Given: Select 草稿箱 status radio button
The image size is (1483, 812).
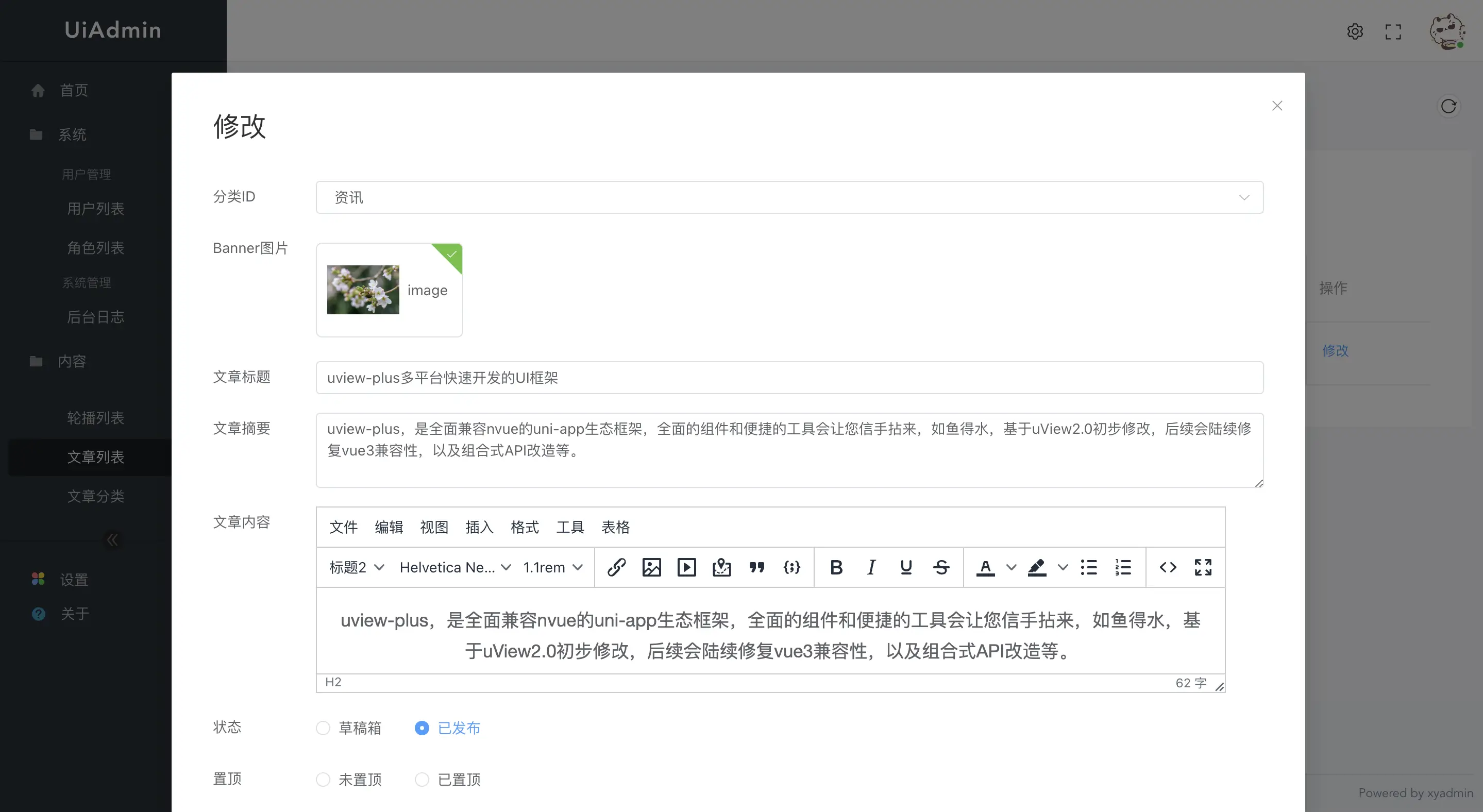Looking at the screenshot, I should coord(323,728).
